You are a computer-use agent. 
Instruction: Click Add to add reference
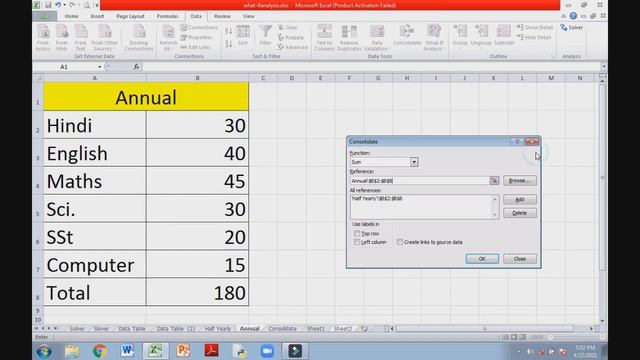click(x=520, y=200)
